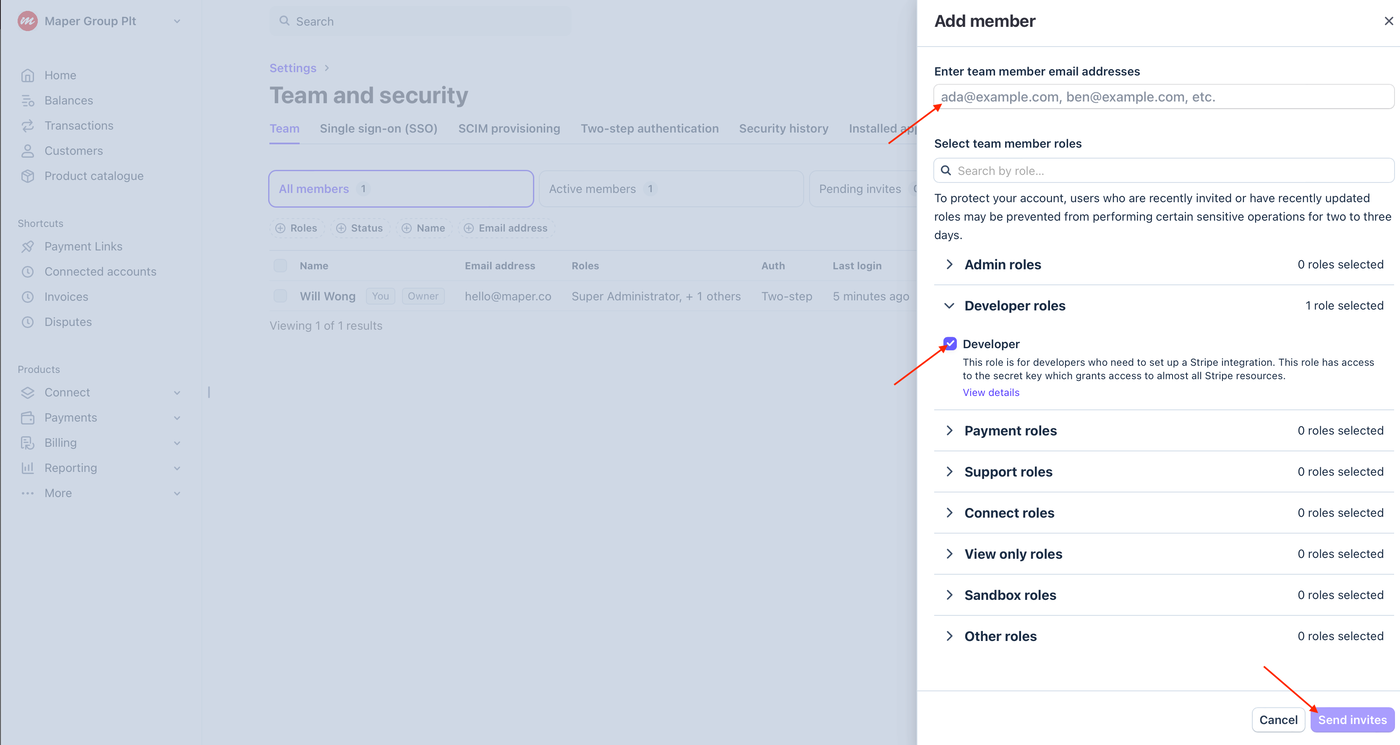The height and width of the screenshot is (745, 1400).
Task: Click the Transactions arrows icon
Action: click(x=28, y=126)
